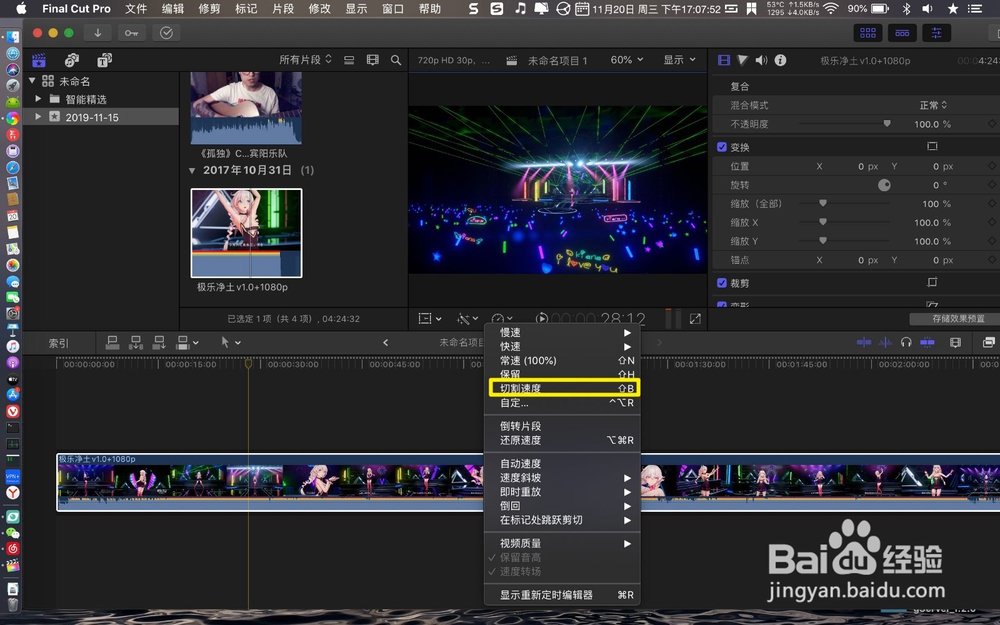Image resolution: width=1000 pixels, height=625 pixels.
Task: Choose 显示重新定时编辑器 menu item
Action: click(564, 594)
